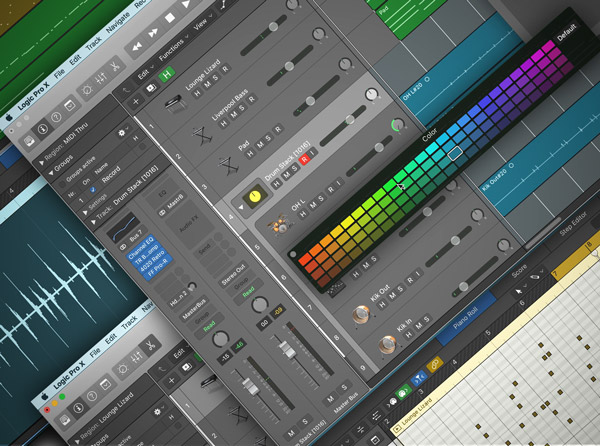Screen dimensions: 600x446
Task: Collapse the Groups section triangle
Action: [51, 173]
